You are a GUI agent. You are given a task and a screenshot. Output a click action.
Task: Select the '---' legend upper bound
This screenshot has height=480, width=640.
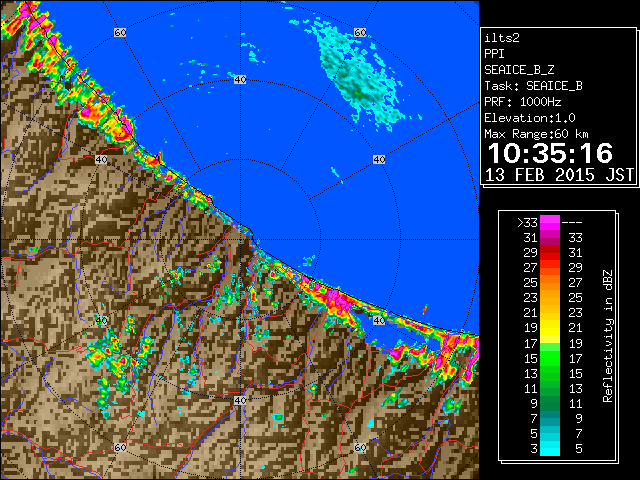click(x=572, y=223)
